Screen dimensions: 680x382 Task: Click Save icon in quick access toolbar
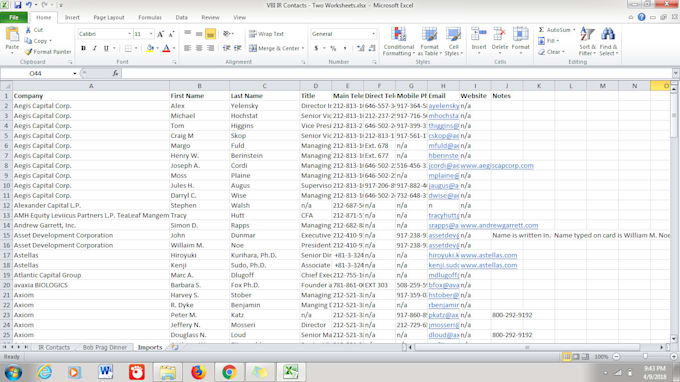click(18, 5)
